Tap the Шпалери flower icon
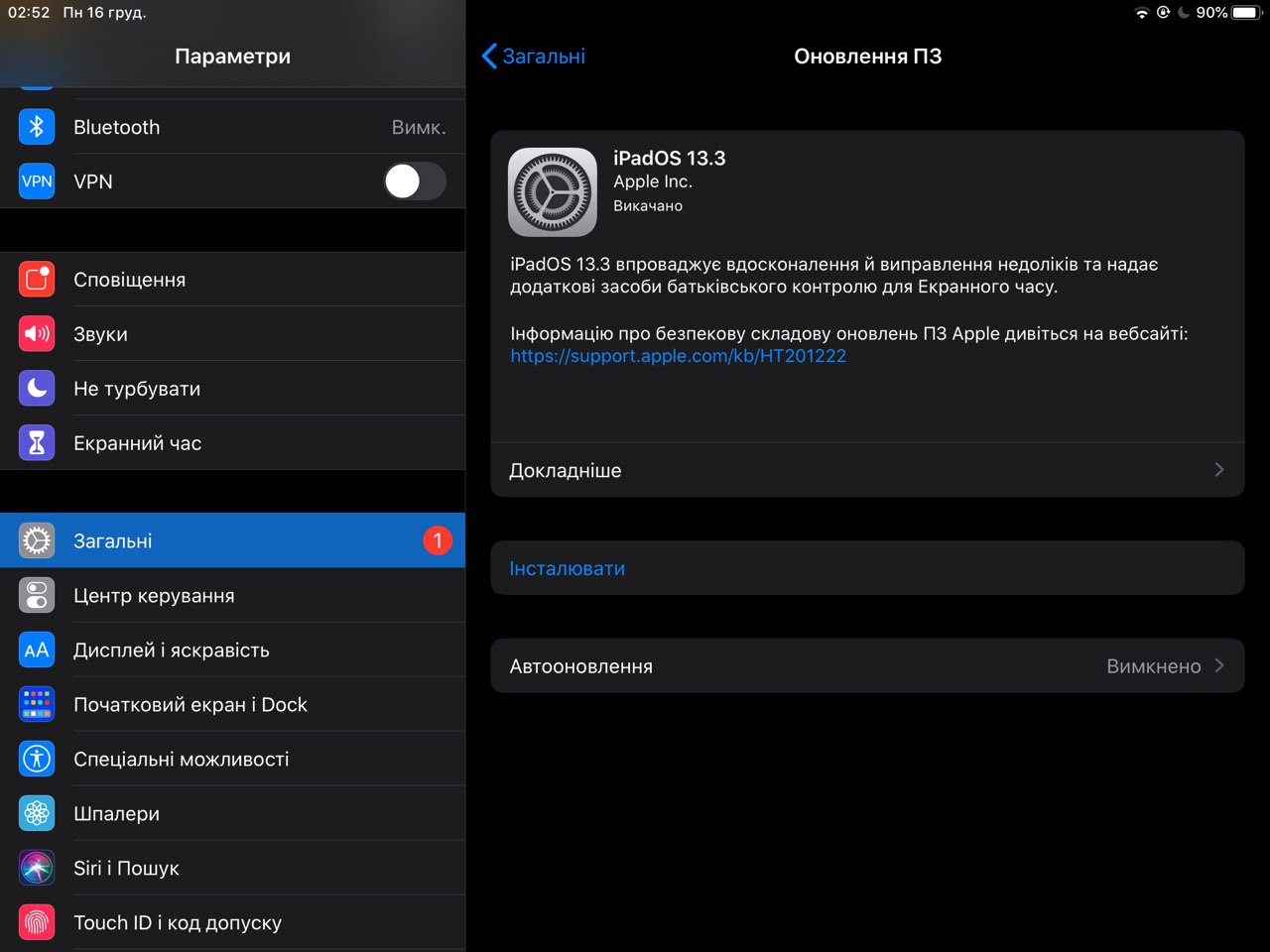The width and height of the screenshot is (1270, 952). (37, 813)
